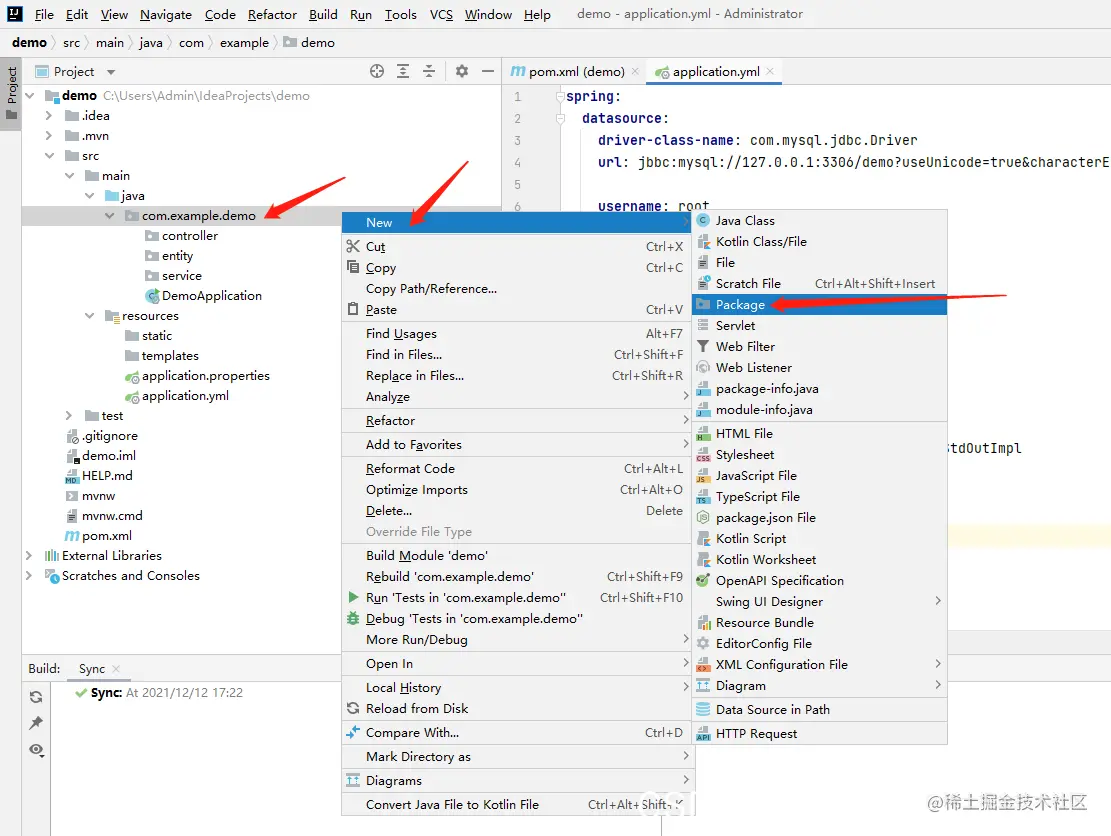Select OpenAPI Specification in New submenu
This screenshot has width=1111, height=836.
[x=819, y=580]
